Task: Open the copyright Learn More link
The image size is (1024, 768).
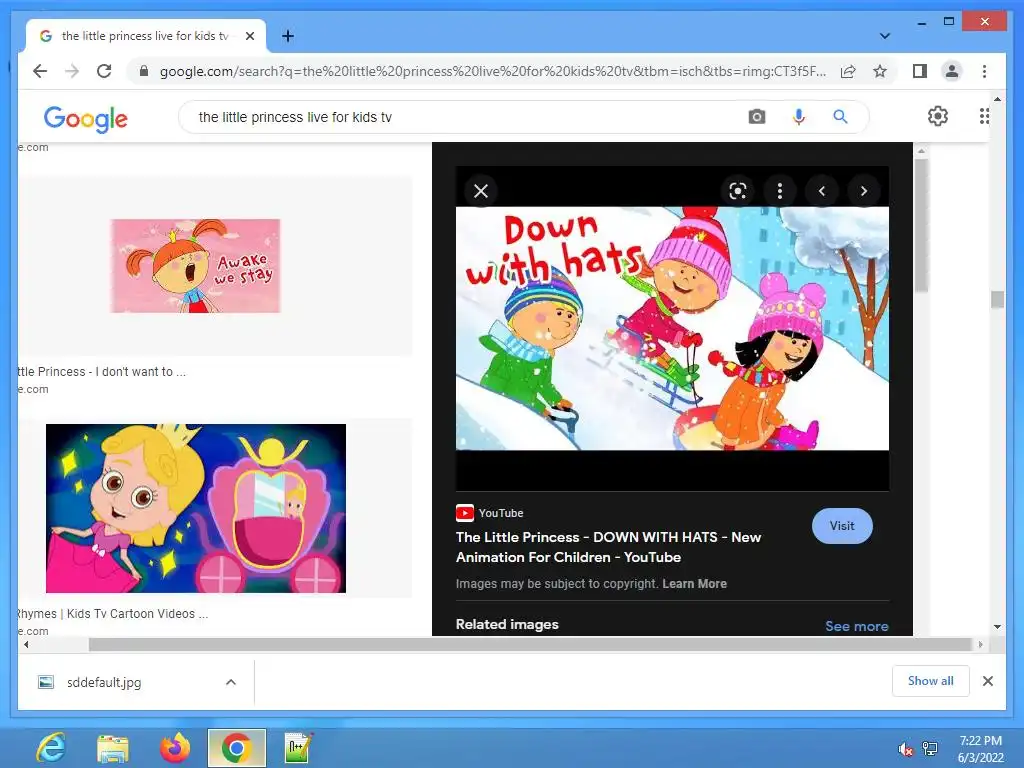Action: coord(694,584)
